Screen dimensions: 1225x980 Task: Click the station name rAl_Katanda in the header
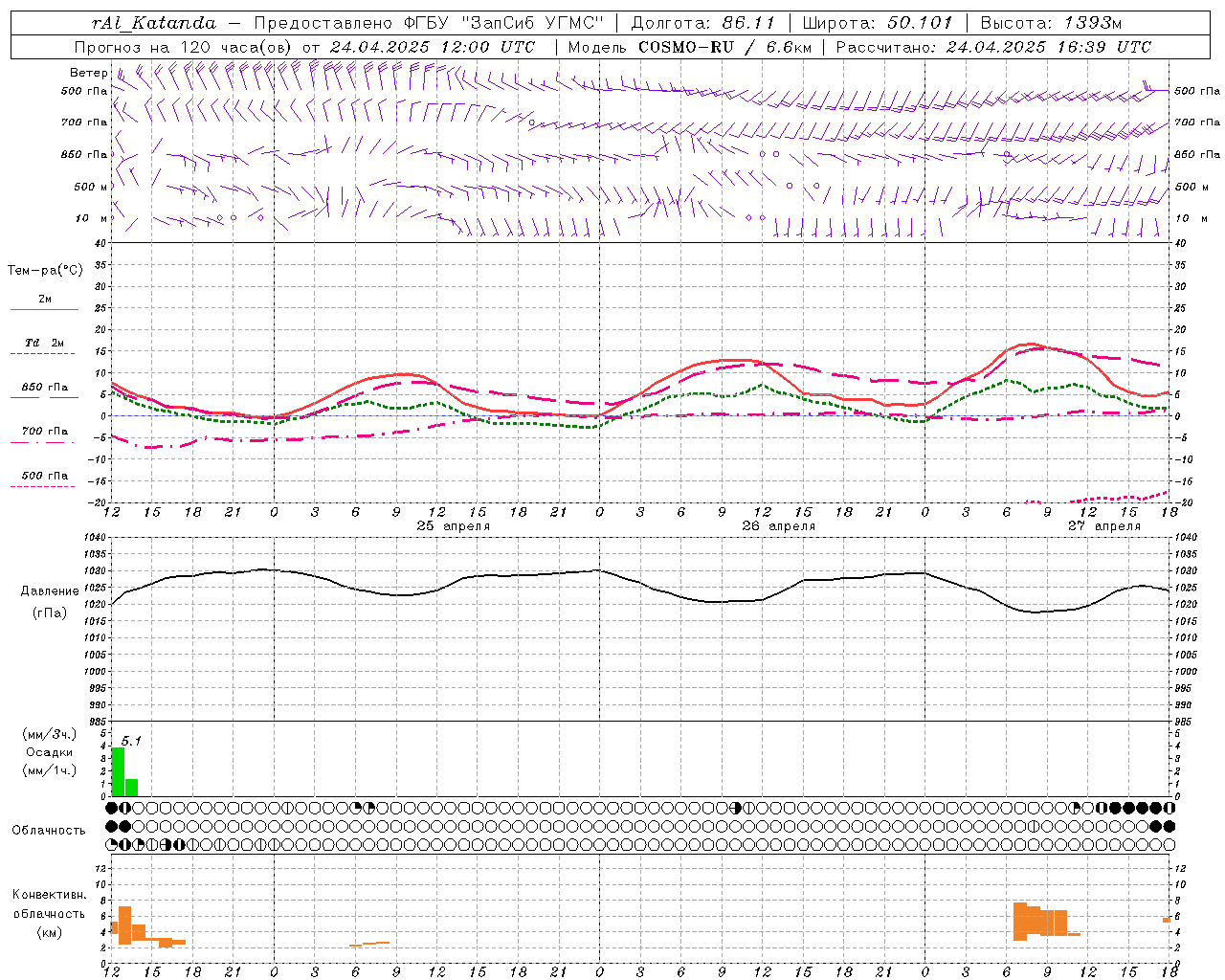(x=154, y=23)
